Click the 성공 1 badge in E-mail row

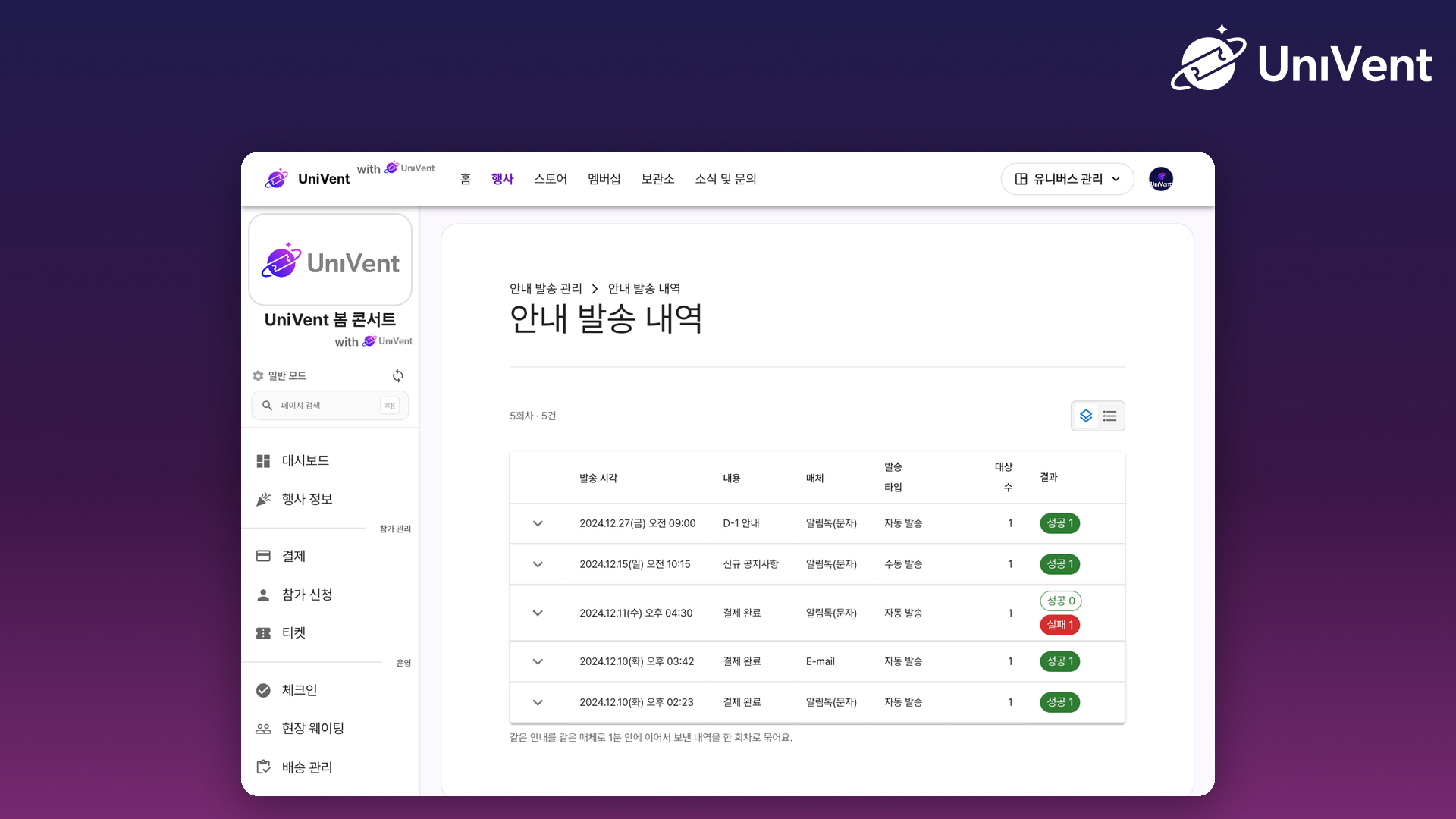pyautogui.click(x=1059, y=661)
